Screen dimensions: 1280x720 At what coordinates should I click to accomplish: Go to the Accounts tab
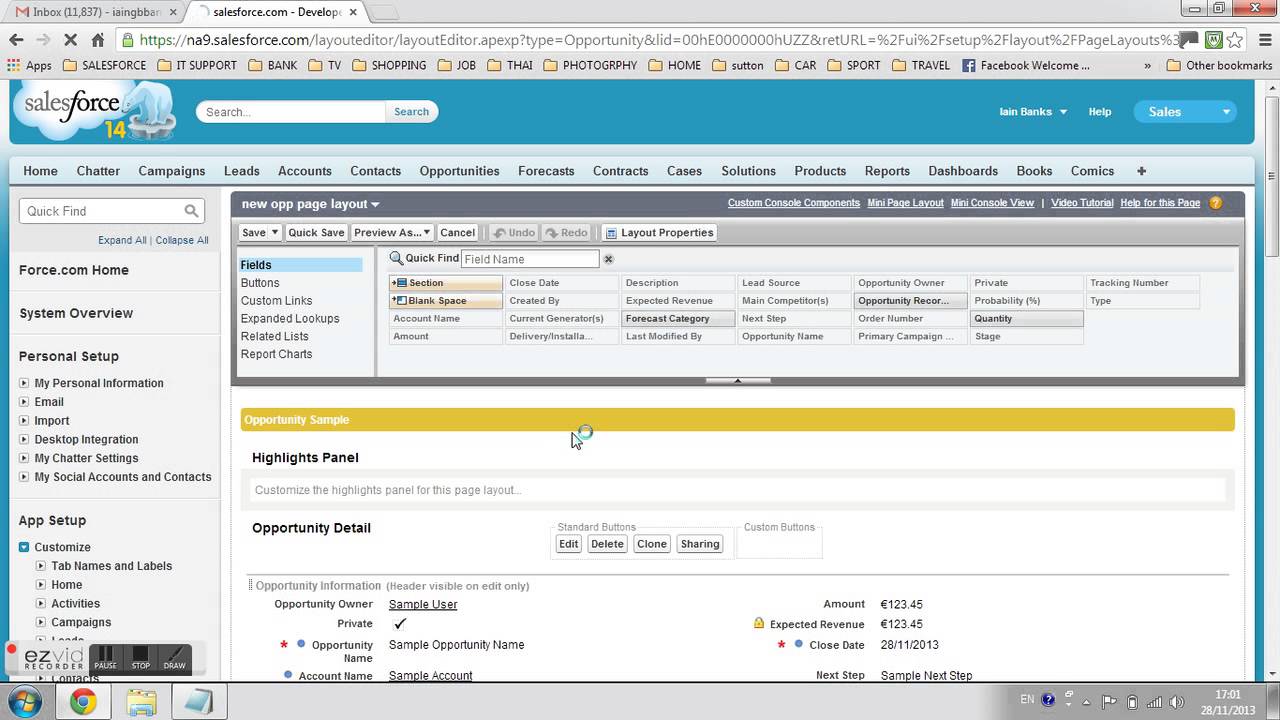(305, 171)
